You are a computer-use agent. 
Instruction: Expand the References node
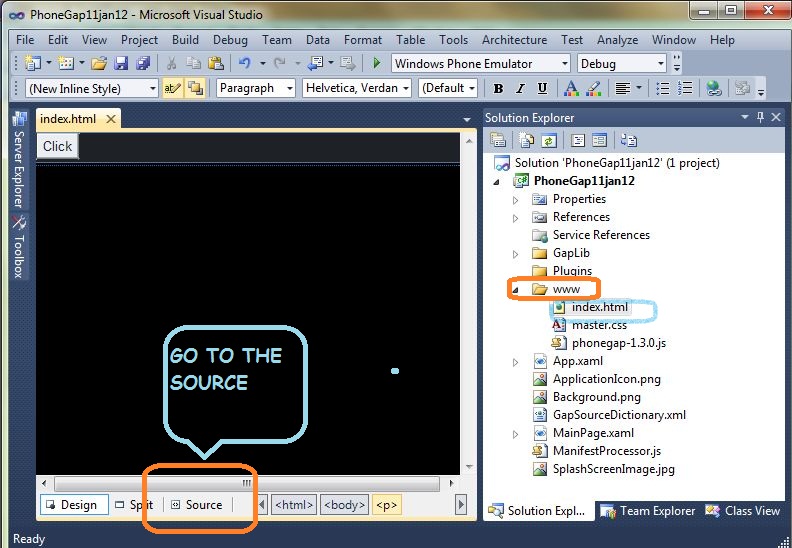click(516, 218)
